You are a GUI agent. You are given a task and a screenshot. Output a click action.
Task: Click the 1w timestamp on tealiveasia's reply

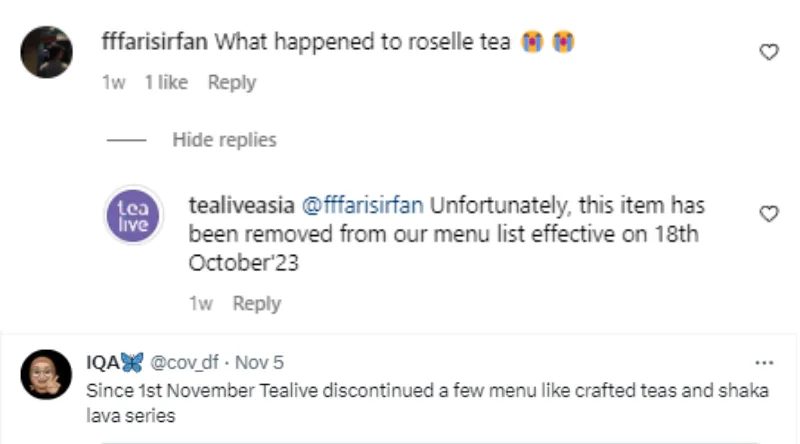click(199, 303)
